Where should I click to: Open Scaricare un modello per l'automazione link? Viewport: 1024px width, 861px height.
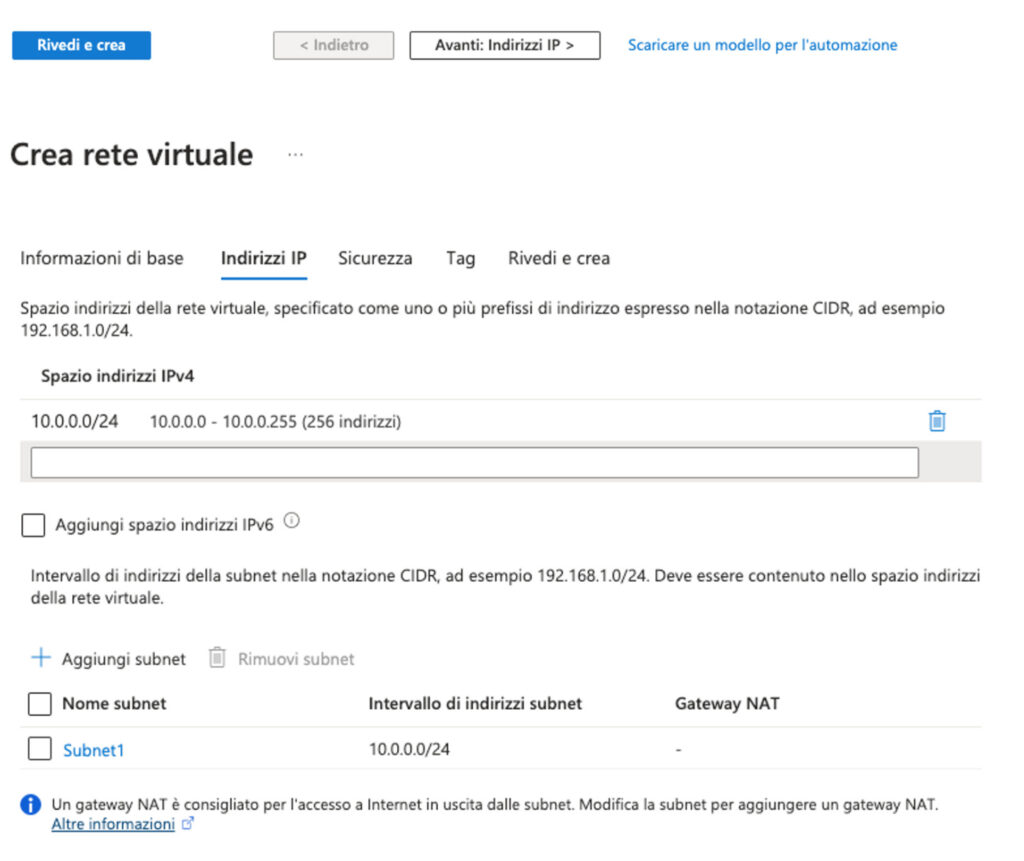coord(762,45)
